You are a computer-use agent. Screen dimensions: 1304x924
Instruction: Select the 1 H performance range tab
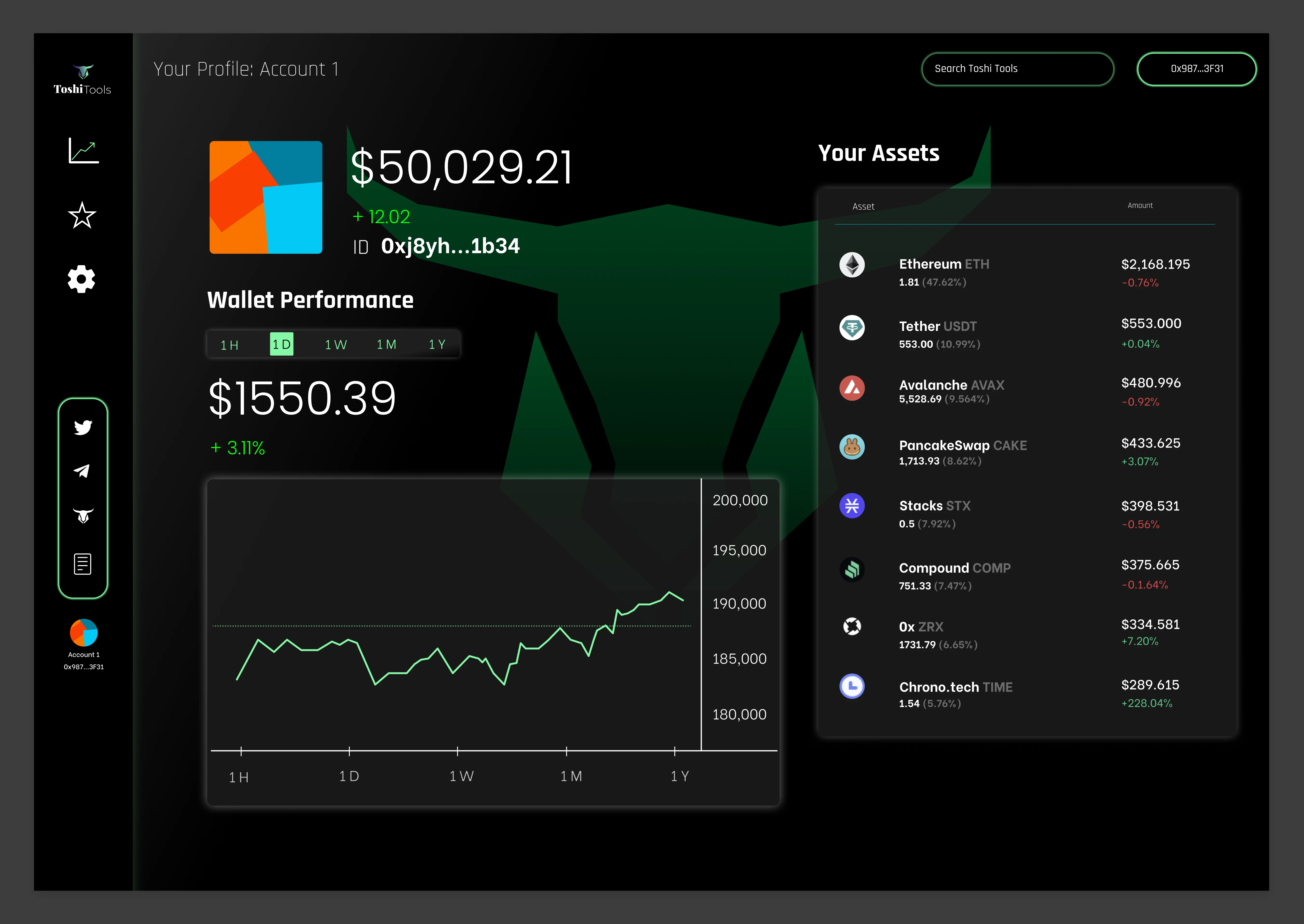(229, 345)
